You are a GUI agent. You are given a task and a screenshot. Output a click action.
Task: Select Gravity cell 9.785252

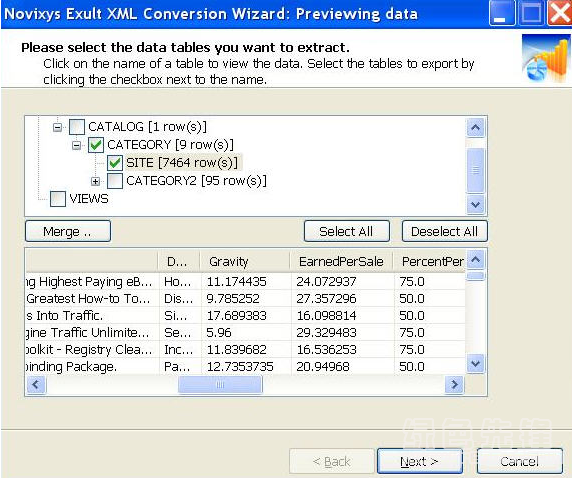(246, 298)
